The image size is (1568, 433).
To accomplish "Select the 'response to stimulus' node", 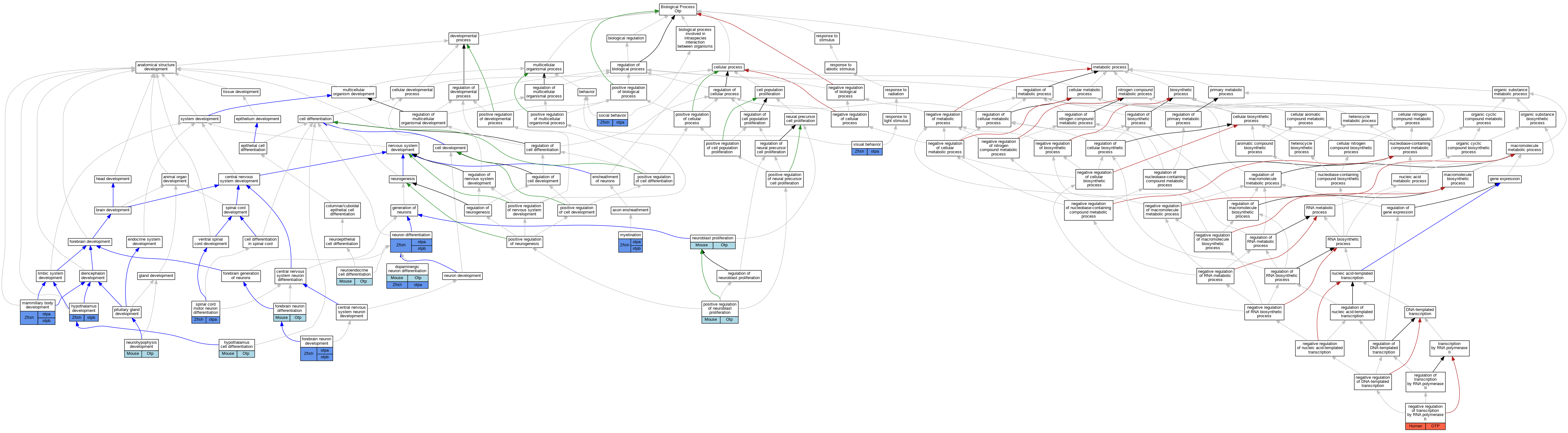I will point(827,38).
